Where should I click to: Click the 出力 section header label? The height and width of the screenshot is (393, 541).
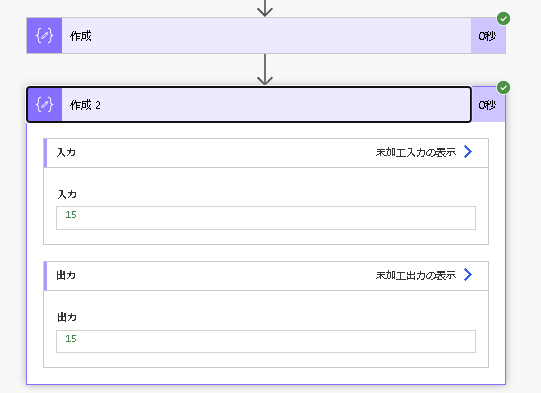tap(66, 275)
